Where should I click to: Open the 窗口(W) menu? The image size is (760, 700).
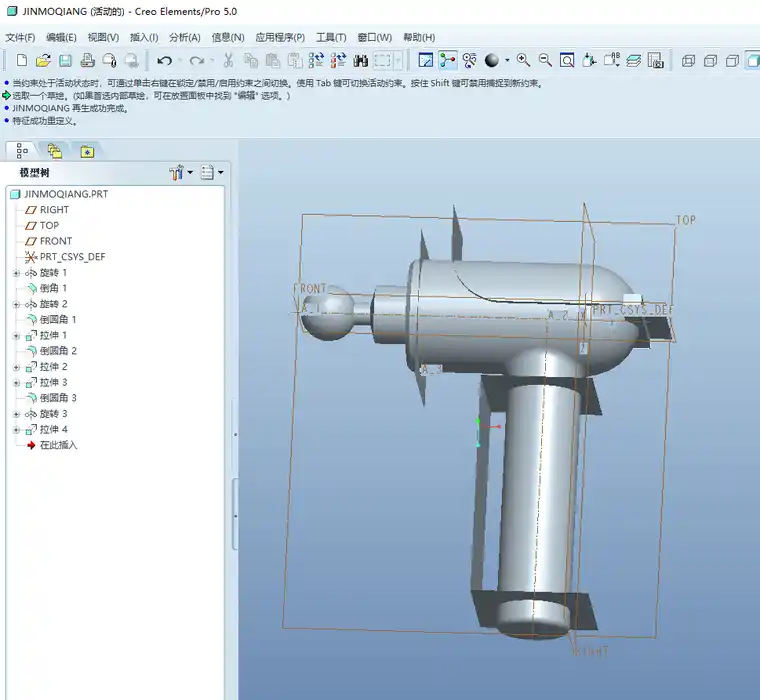coord(375,37)
